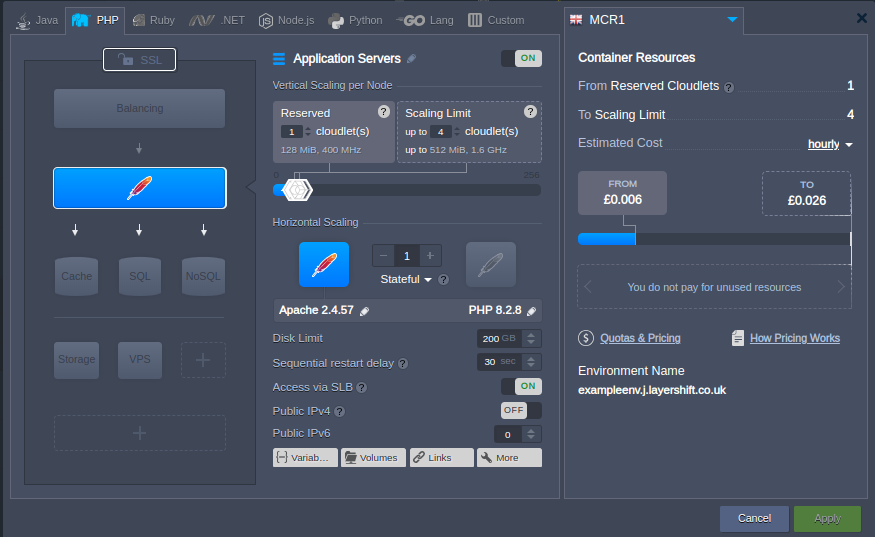
Task: Click the Scaling Limit cloudlets field
Action: 440,132
